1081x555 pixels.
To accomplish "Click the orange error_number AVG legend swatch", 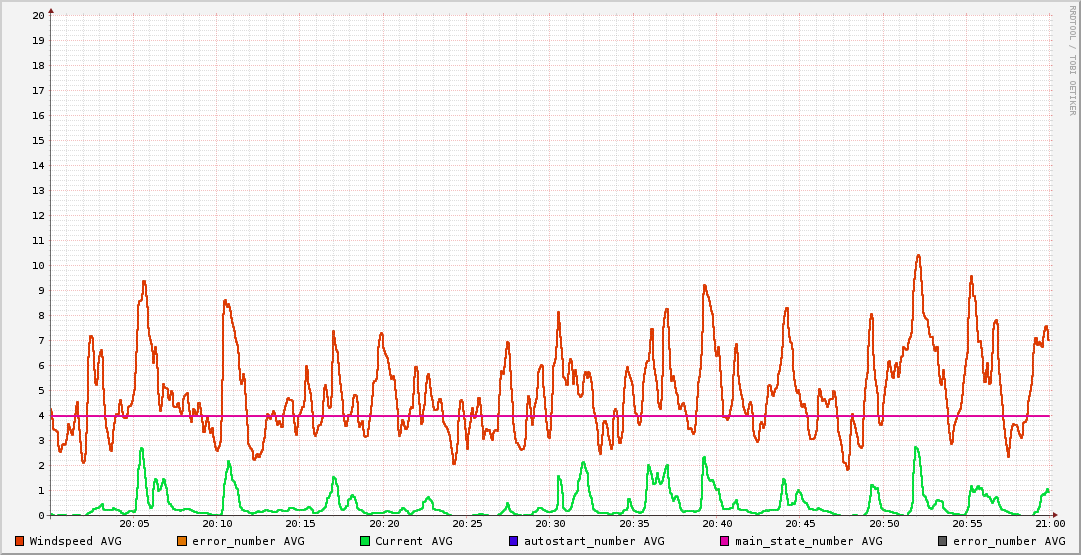I will tap(182, 541).
